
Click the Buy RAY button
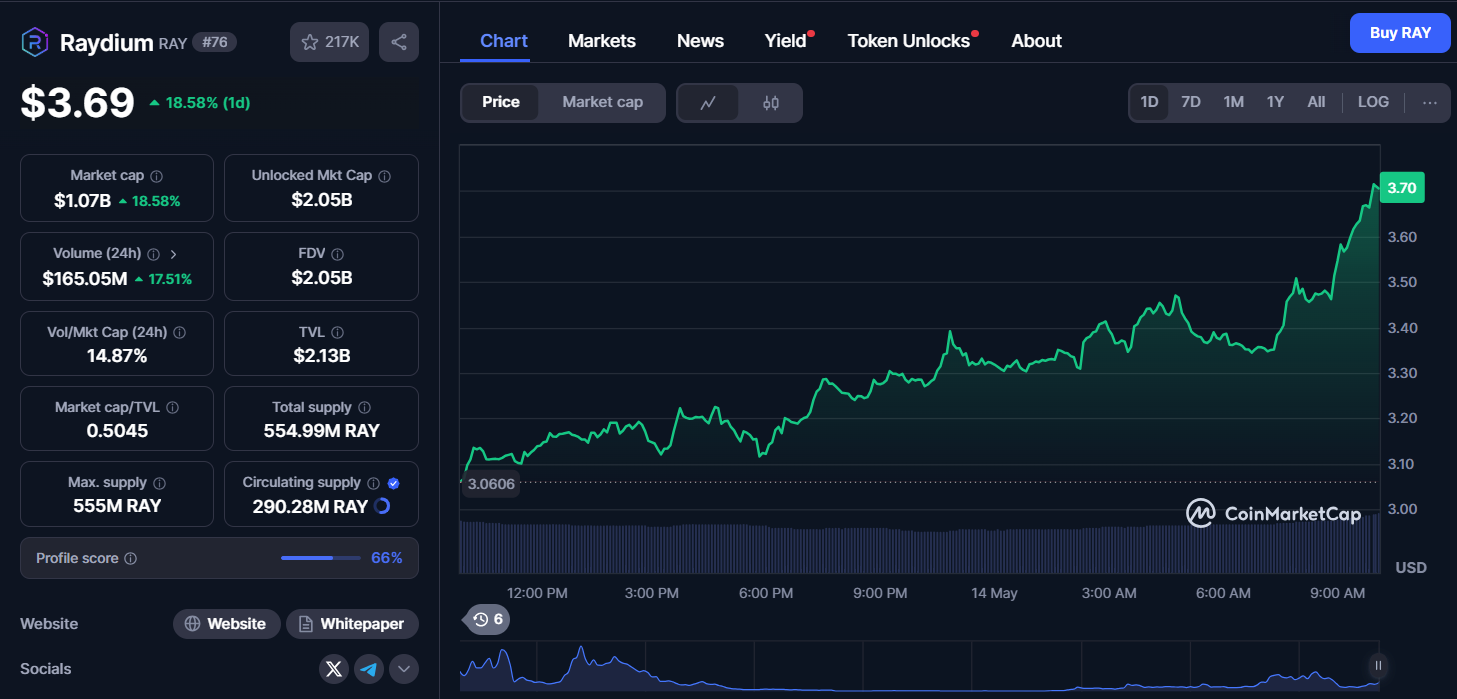click(1399, 33)
